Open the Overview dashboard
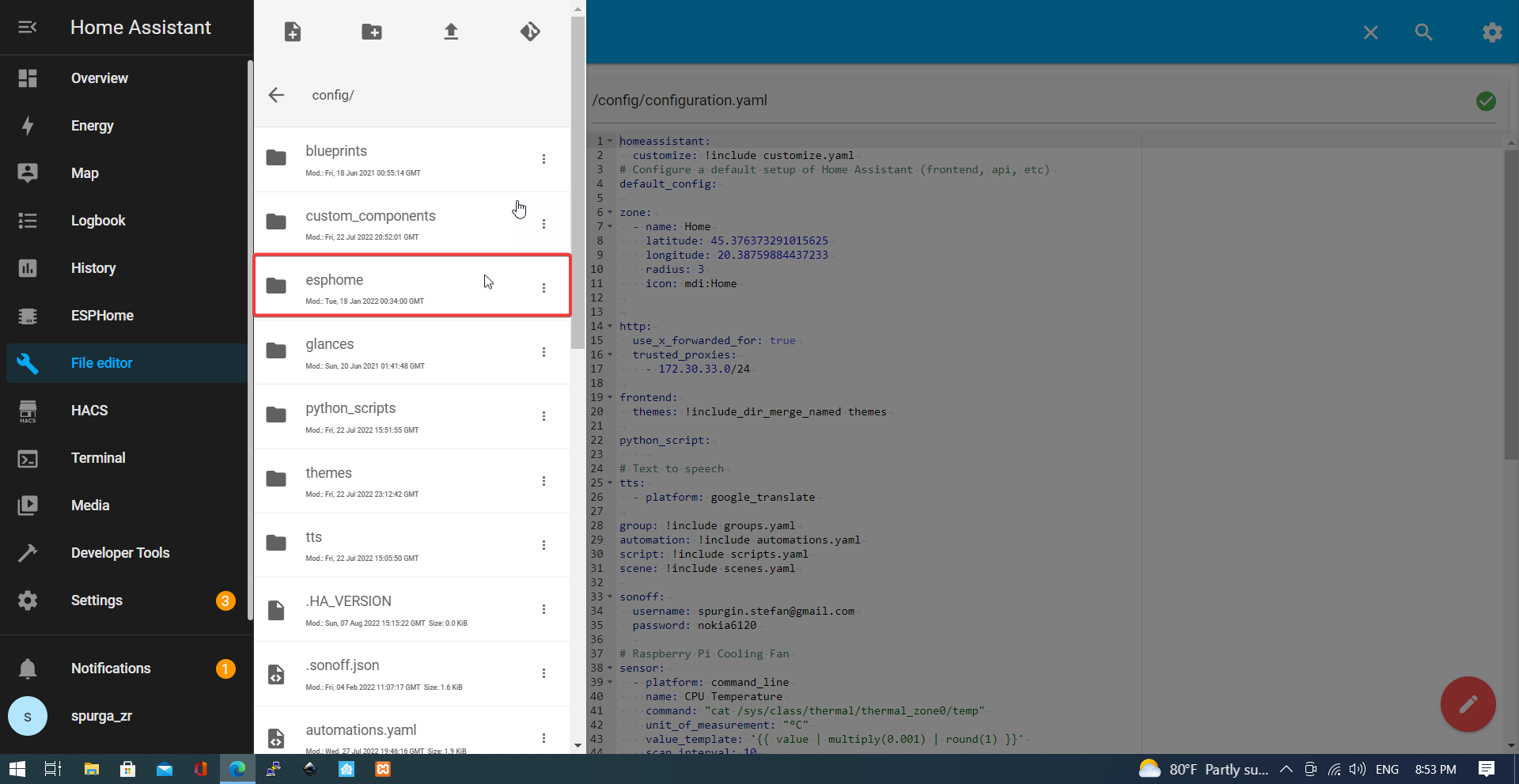 click(127, 78)
